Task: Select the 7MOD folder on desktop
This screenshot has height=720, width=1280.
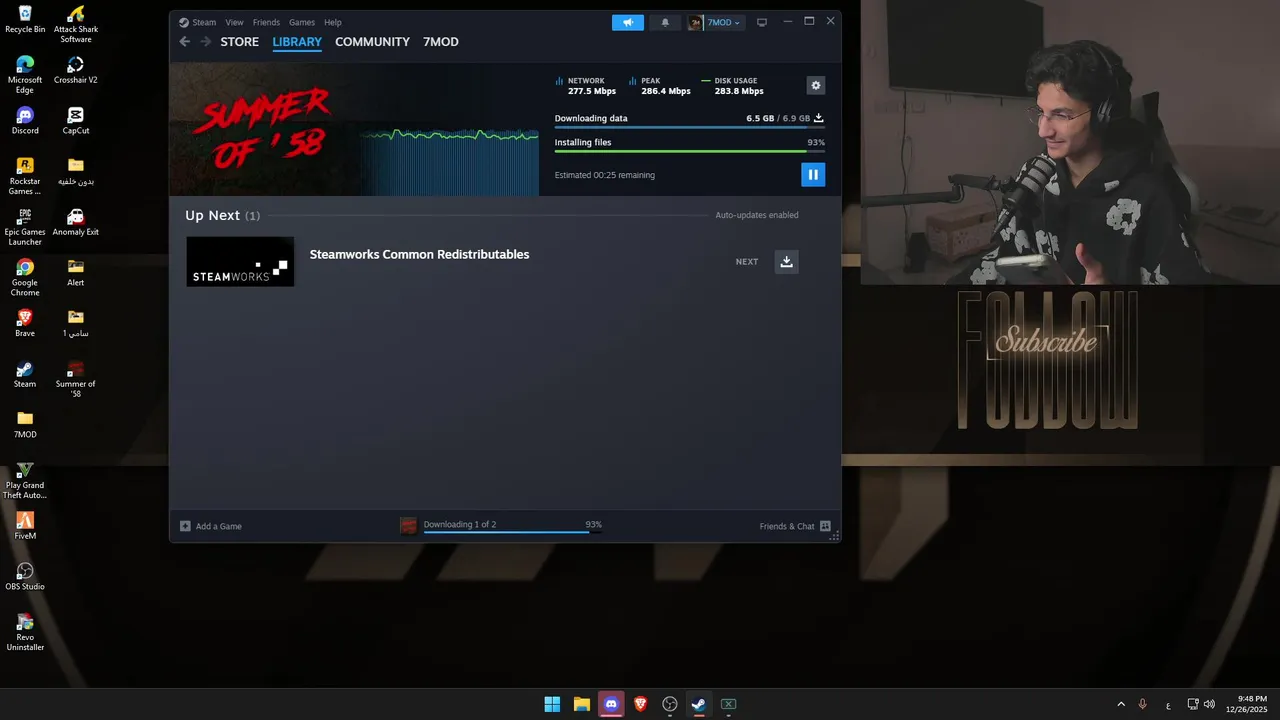Action: [x=25, y=424]
